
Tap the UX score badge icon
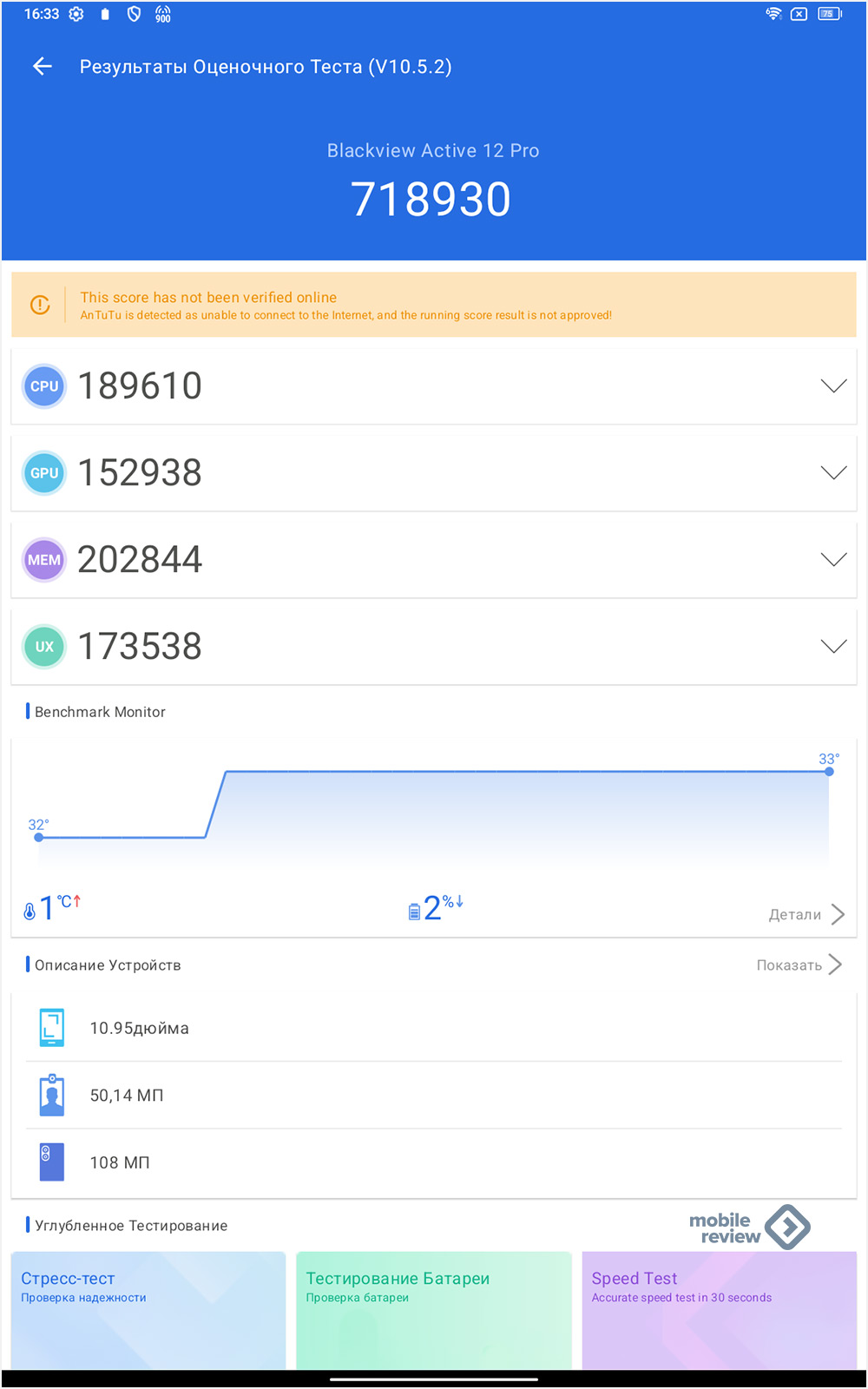44,647
